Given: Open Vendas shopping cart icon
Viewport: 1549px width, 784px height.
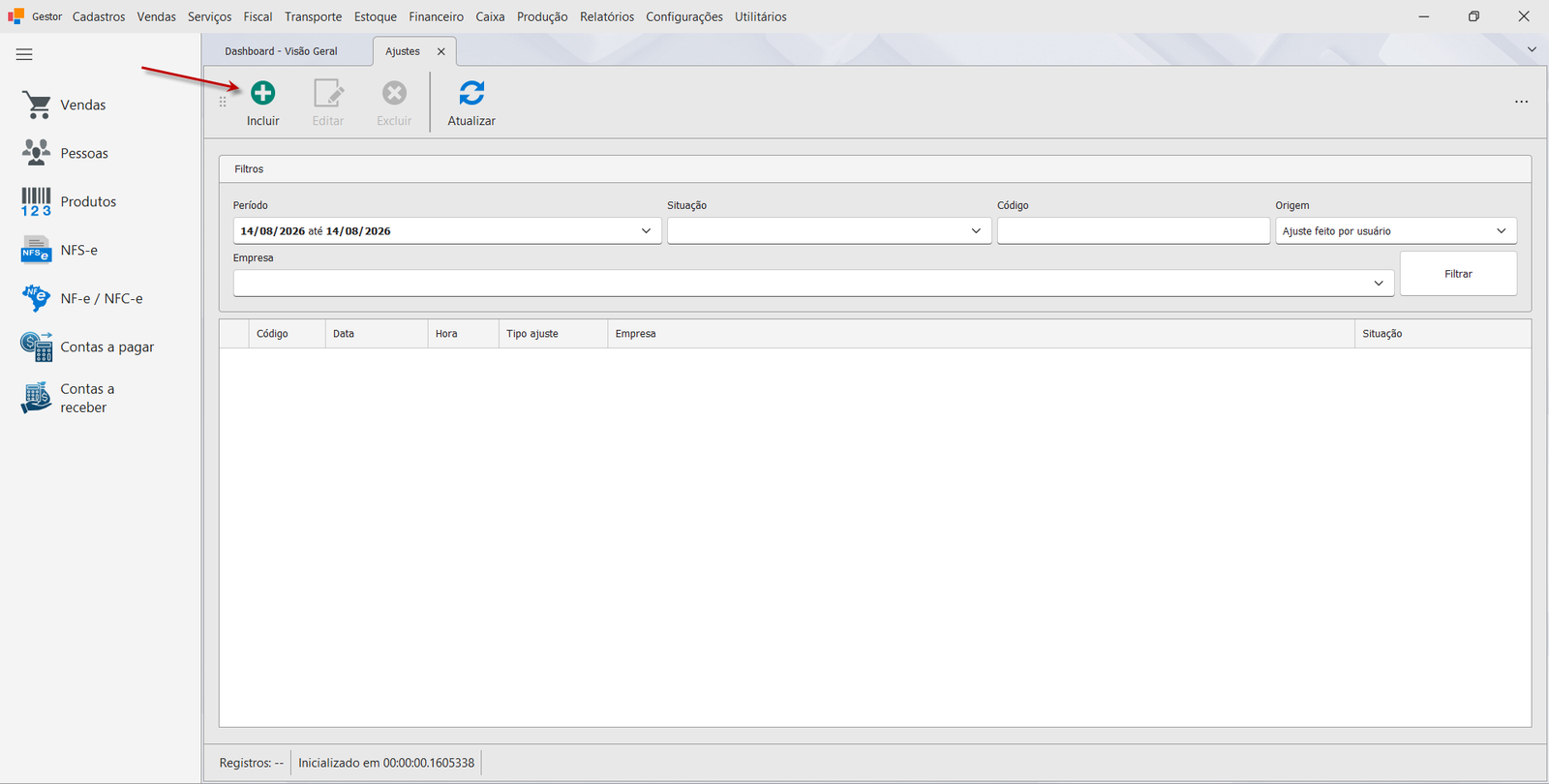Looking at the screenshot, I should pos(37,105).
